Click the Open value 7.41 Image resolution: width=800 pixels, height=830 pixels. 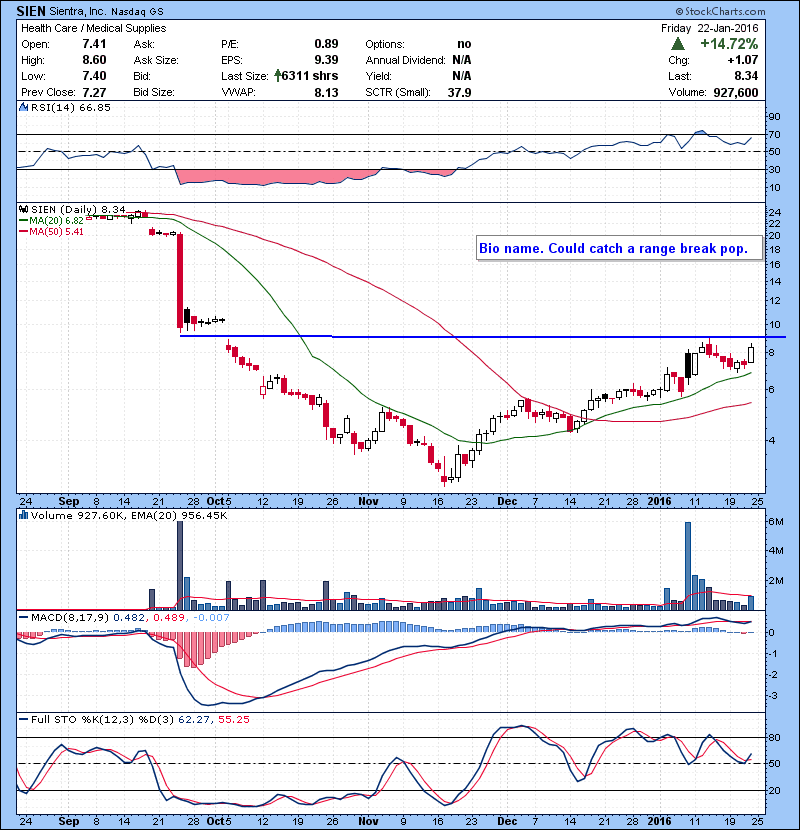pos(94,44)
